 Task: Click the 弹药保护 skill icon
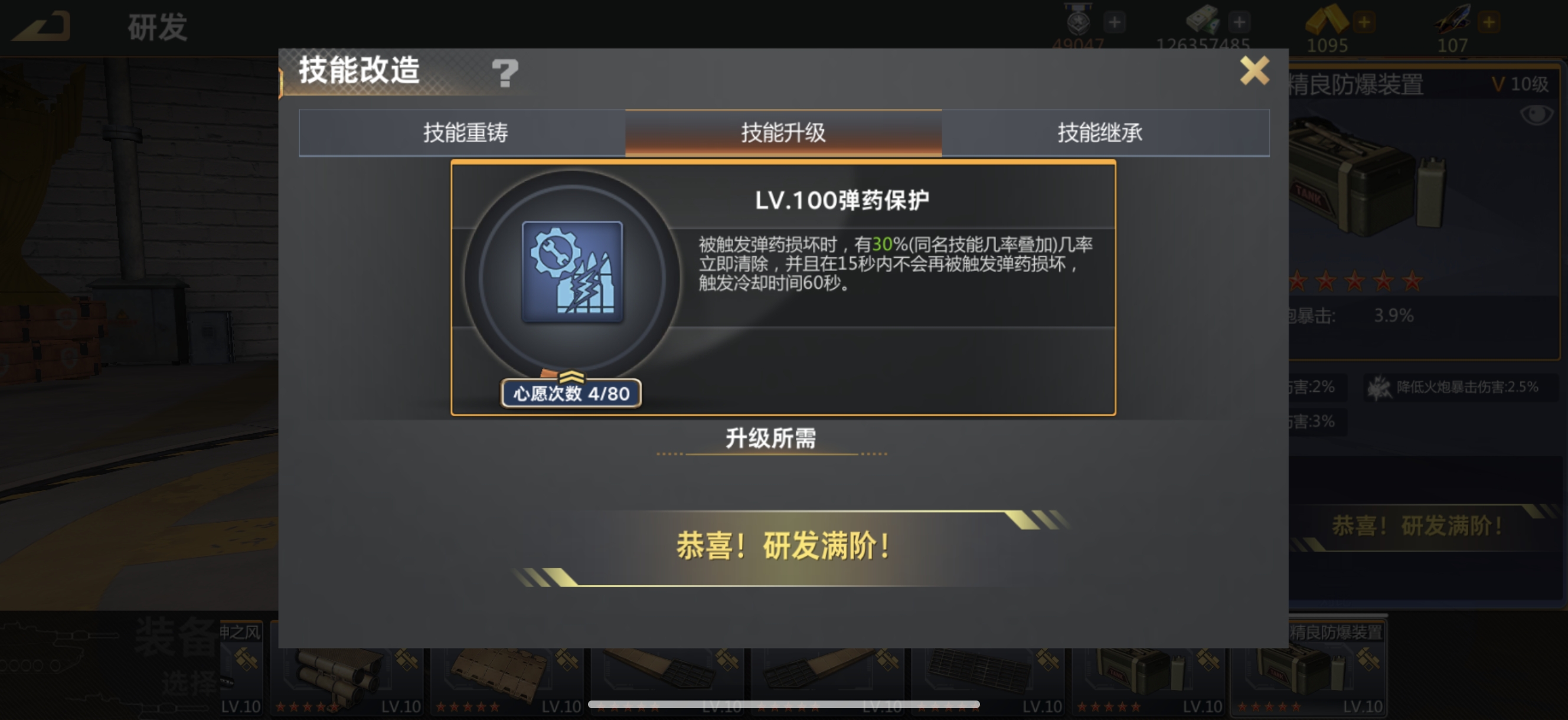[x=572, y=272]
